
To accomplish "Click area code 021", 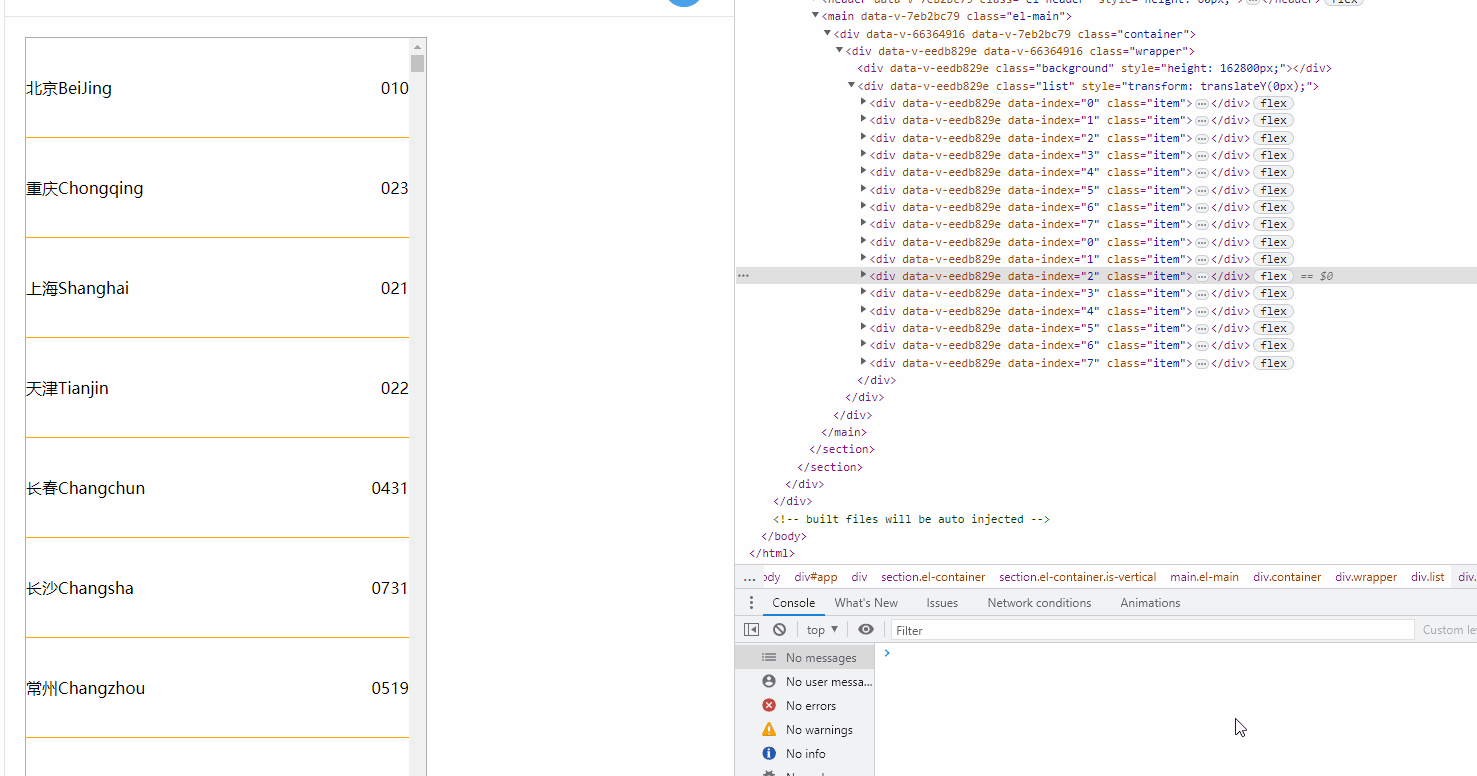I will coord(394,288).
